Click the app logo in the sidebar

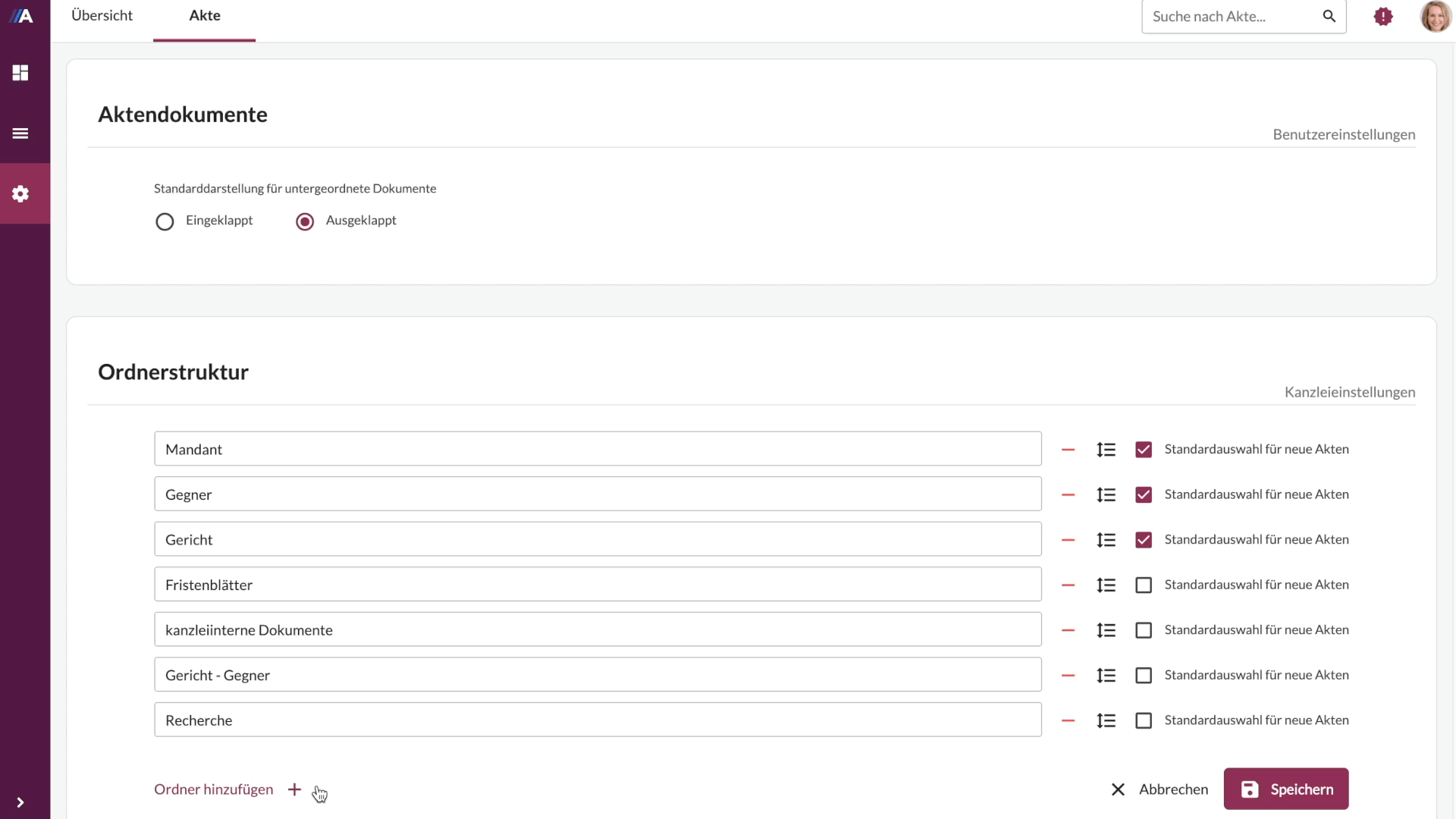(21, 16)
